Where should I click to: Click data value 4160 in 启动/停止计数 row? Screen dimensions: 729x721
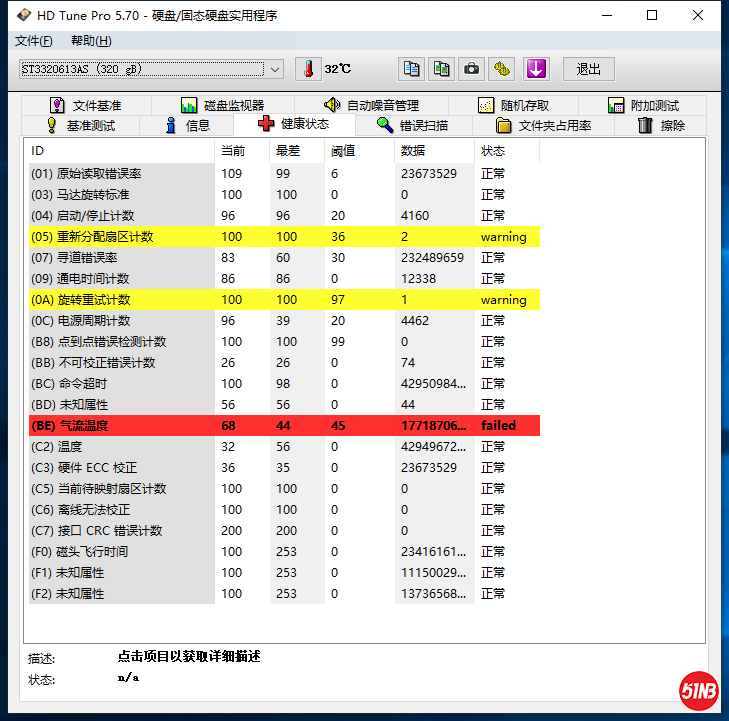click(x=415, y=216)
